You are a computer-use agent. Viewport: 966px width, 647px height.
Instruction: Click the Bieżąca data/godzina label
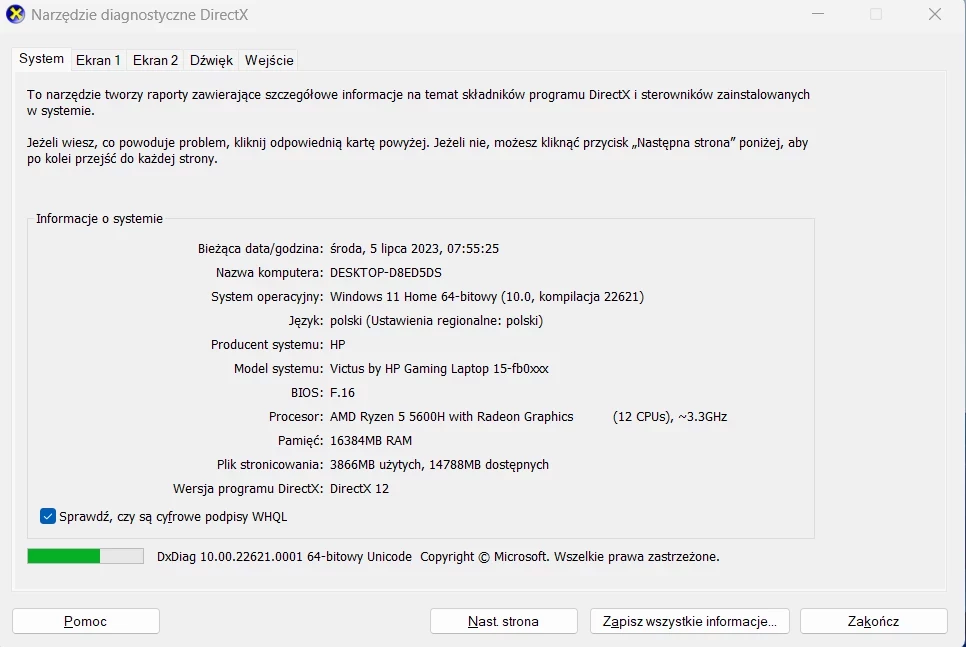(260, 248)
